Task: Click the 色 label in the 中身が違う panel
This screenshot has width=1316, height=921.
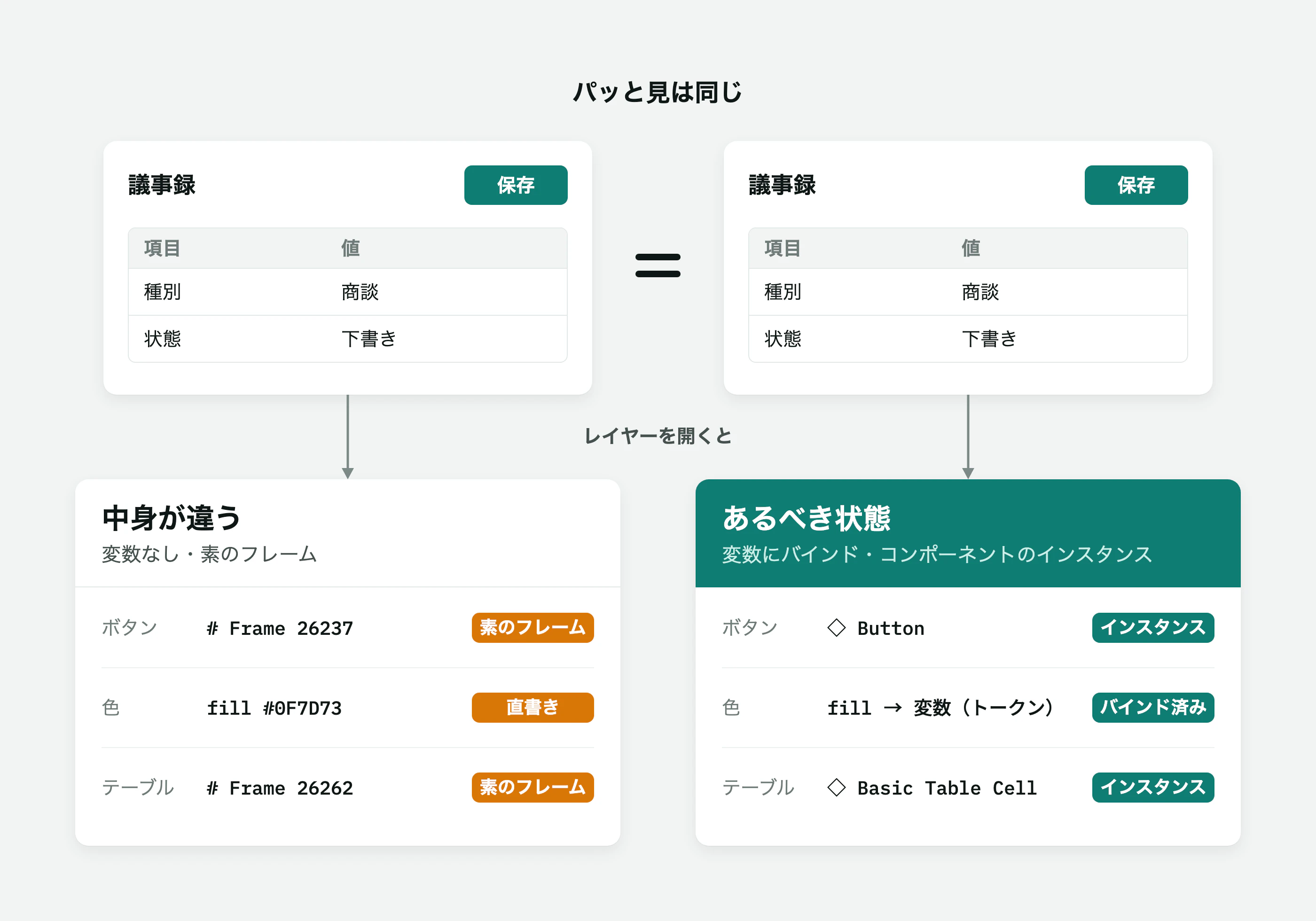Action: pos(110,707)
